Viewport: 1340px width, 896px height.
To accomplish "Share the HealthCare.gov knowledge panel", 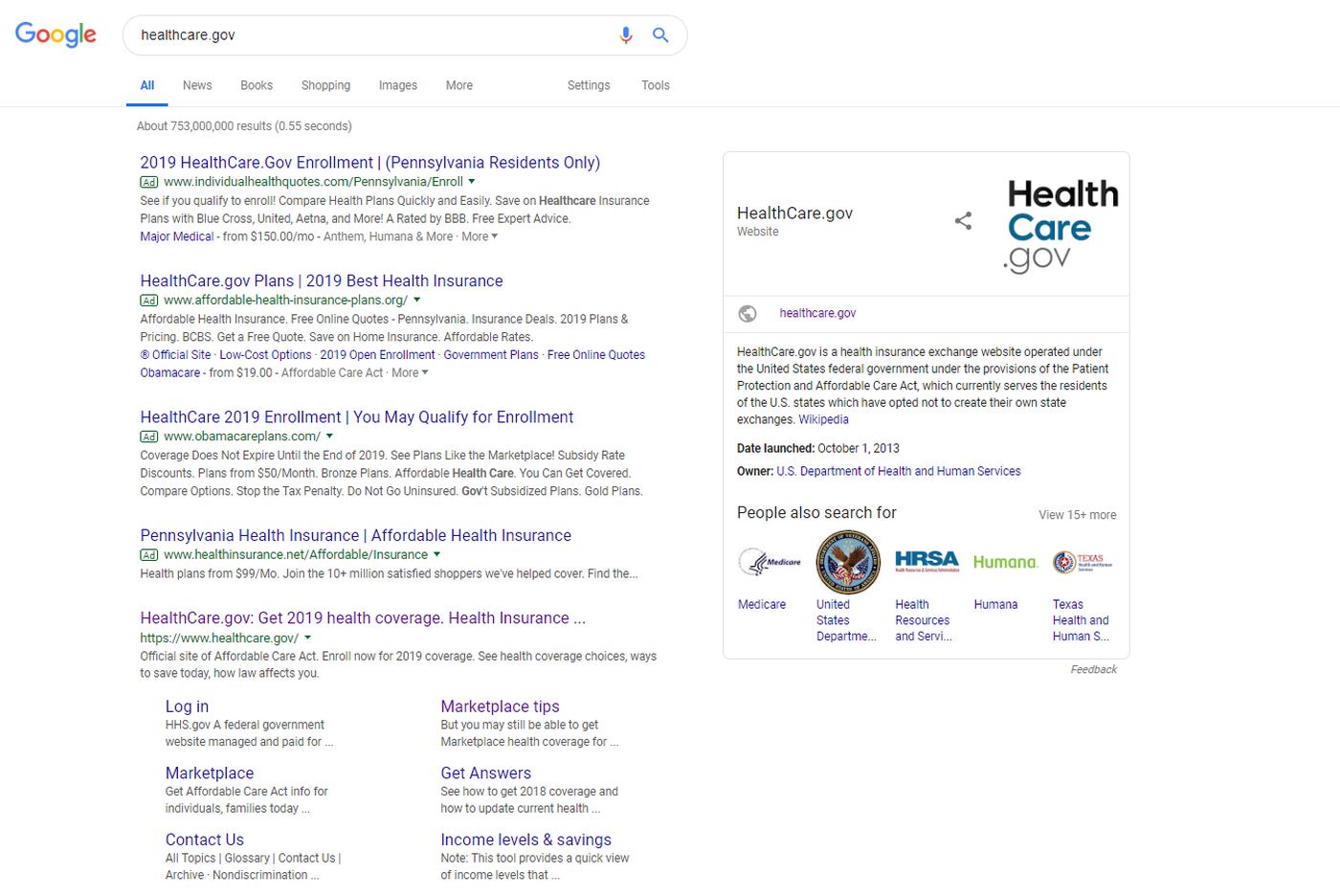I will pyautogui.click(x=963, y=221).
